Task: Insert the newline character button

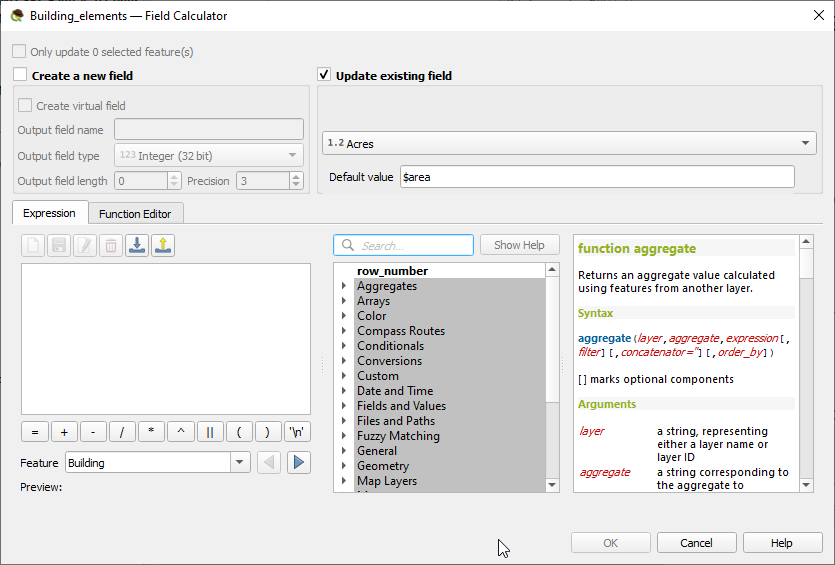Action: click(297, 432)
